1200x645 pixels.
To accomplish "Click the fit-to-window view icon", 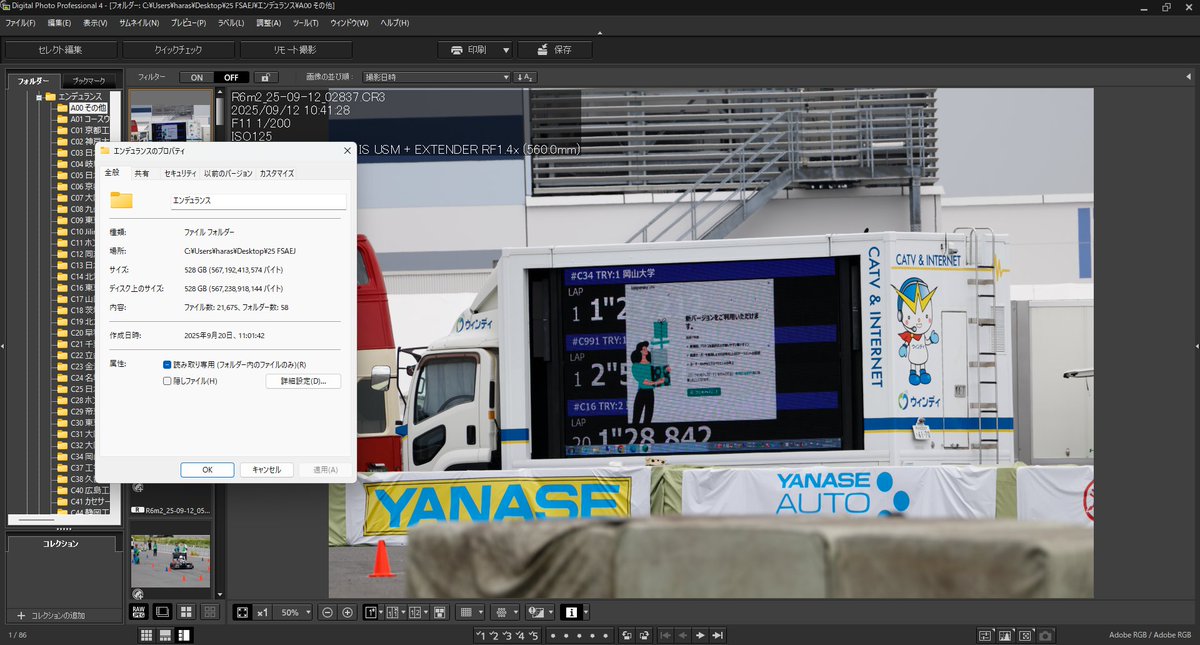I will [x=242, y=612].
